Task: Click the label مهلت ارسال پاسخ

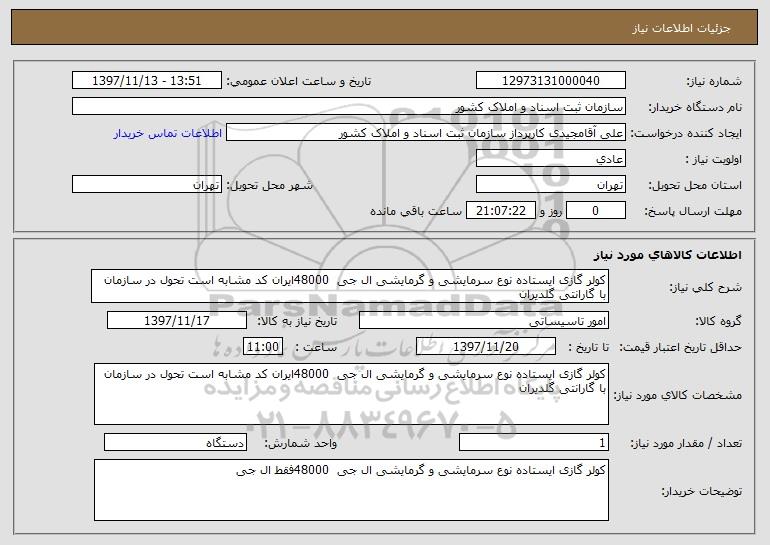Action: pyautogui.click(x=693, y=211)
